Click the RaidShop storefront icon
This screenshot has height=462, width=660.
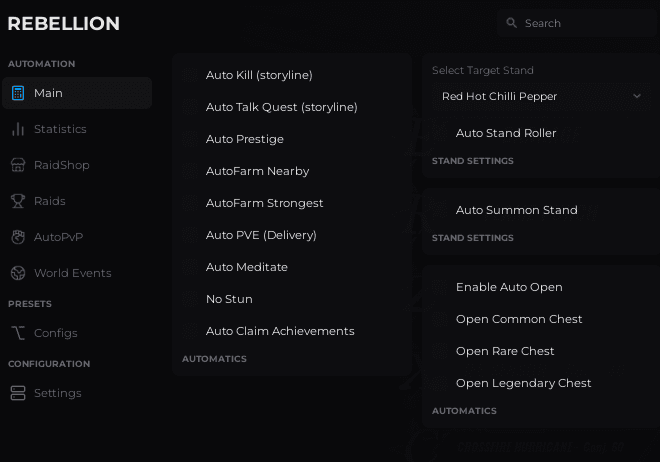pos(18,165)
